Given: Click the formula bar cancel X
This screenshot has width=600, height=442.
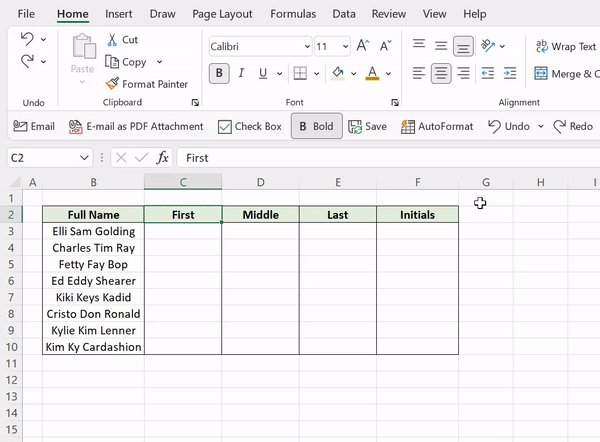Looking at the screenshot, I should (121, 158).
